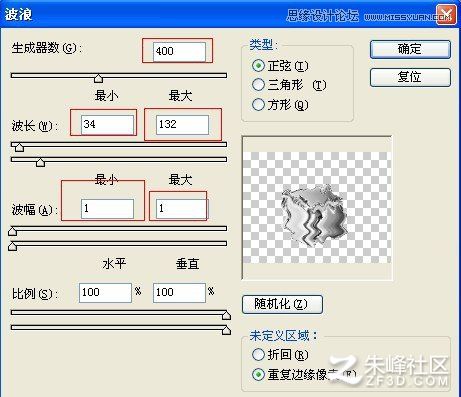
Task: Click the 生成器数 input field showing 400
Action: tap(179, 52)
